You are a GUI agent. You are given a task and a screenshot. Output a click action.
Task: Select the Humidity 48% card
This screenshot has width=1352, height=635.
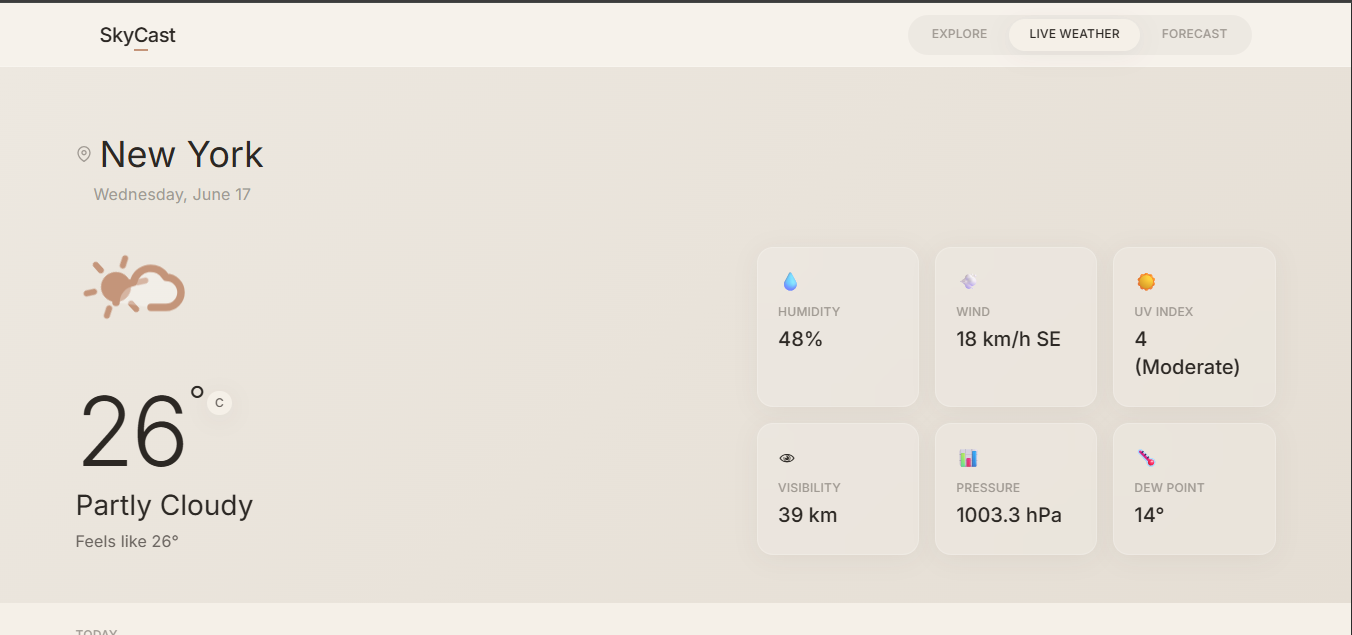pos(838,327)
